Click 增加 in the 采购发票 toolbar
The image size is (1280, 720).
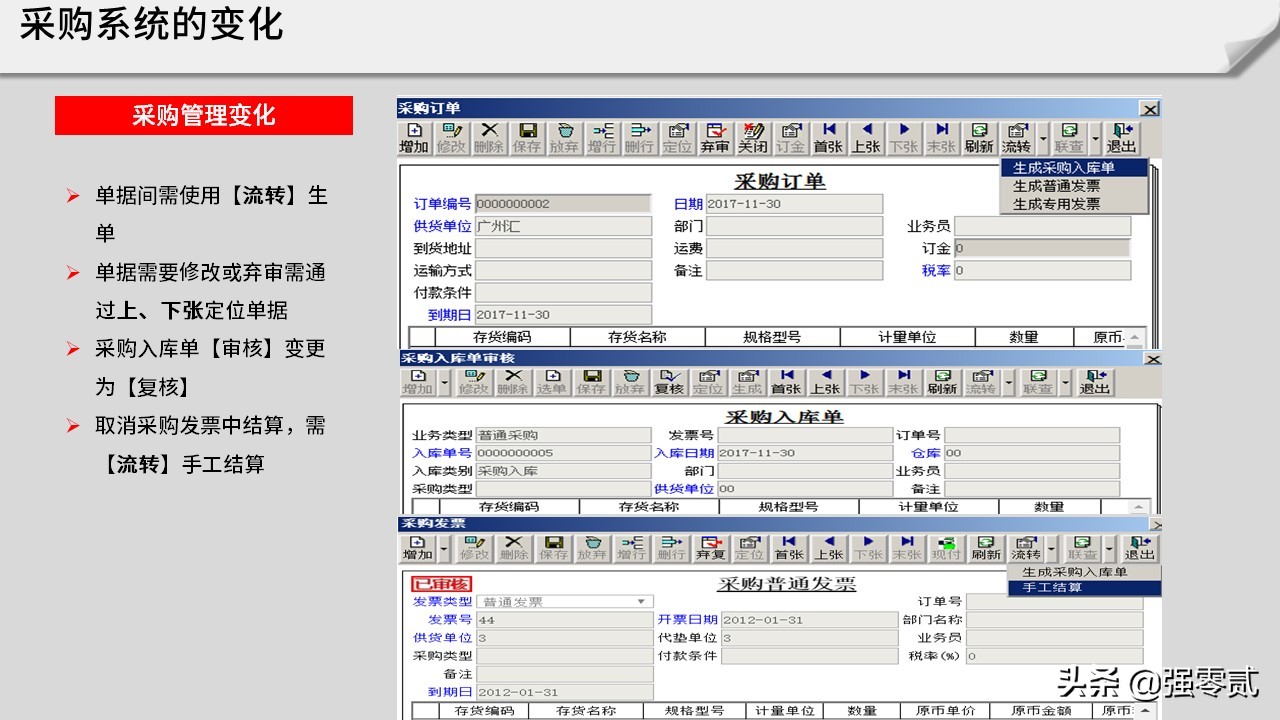pos(418,548)
